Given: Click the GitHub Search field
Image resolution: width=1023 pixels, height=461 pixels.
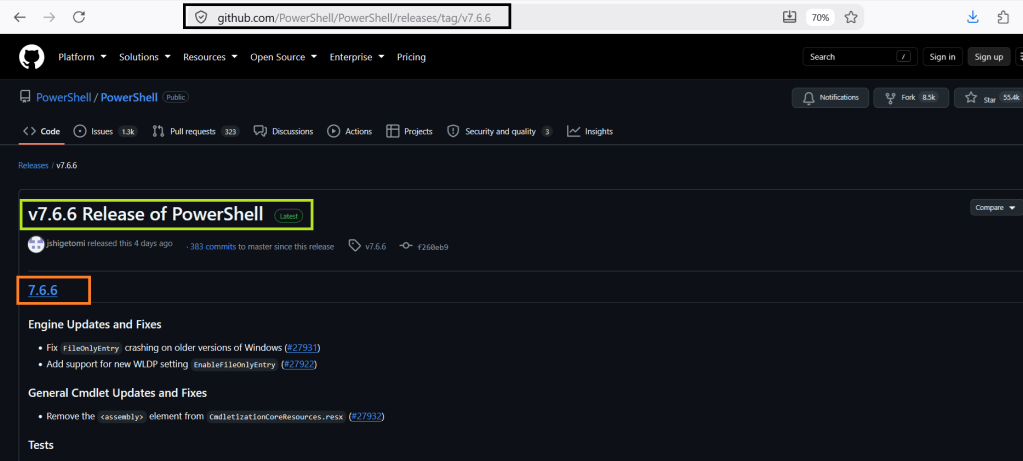Looking at the screenshot, I should [x=860, y=57].
